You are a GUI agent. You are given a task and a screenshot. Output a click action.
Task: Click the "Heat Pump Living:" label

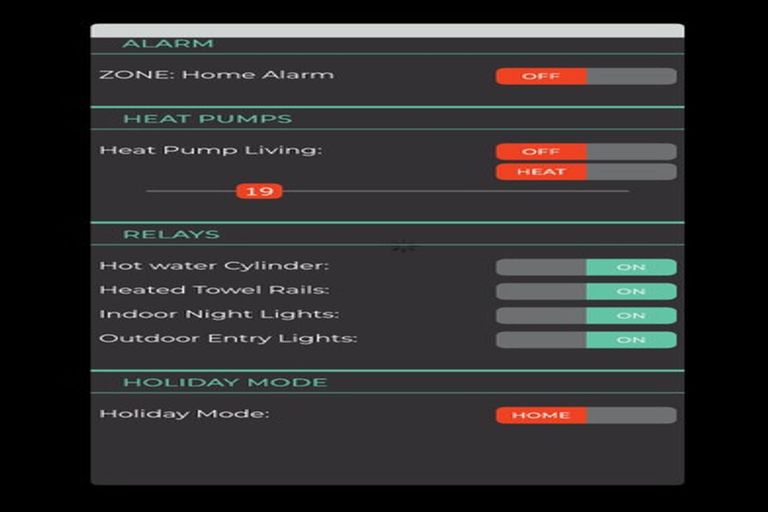pos(211,151)
